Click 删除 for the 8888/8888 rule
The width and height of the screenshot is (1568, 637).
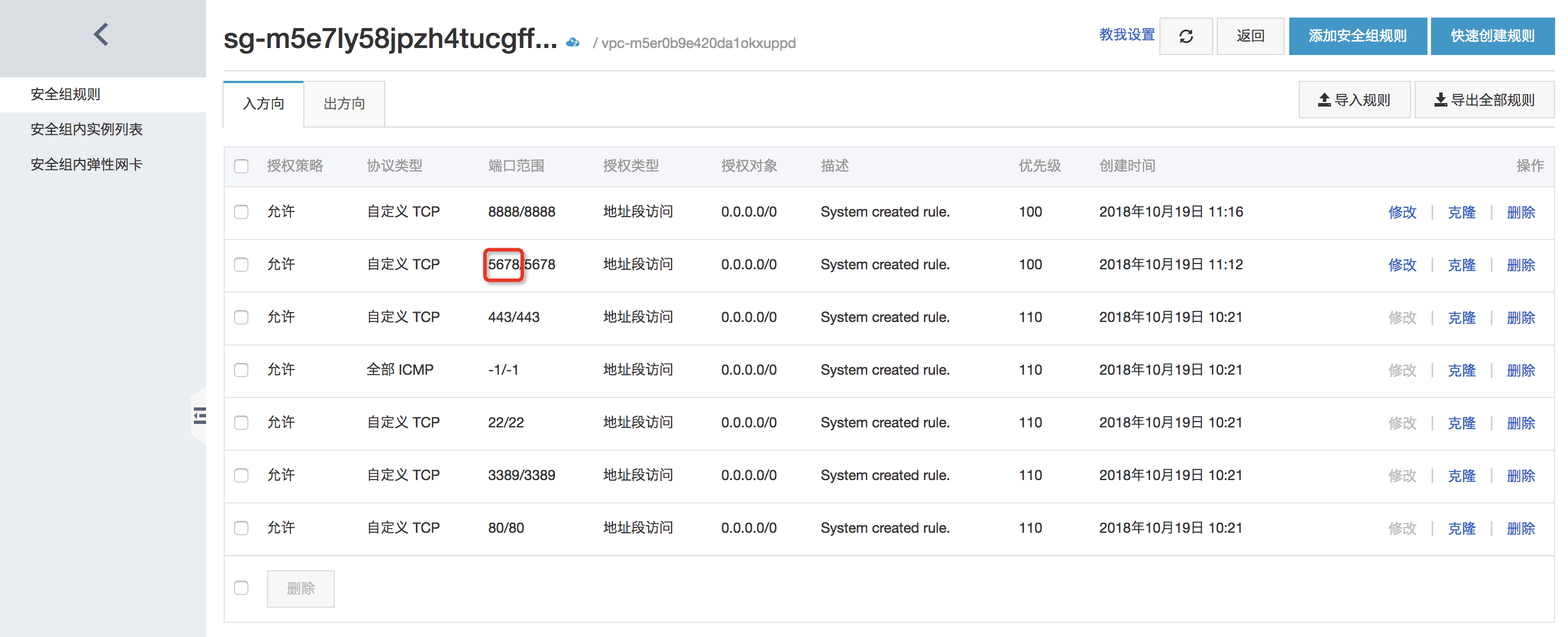(x=1521, y=212)
